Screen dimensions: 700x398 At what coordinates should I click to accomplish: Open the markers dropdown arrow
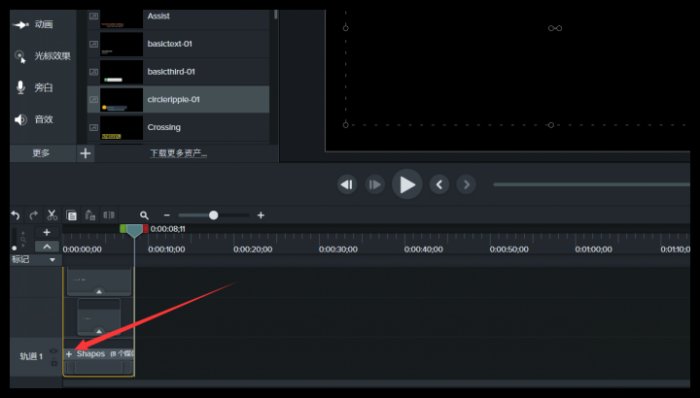pos(52,260)
